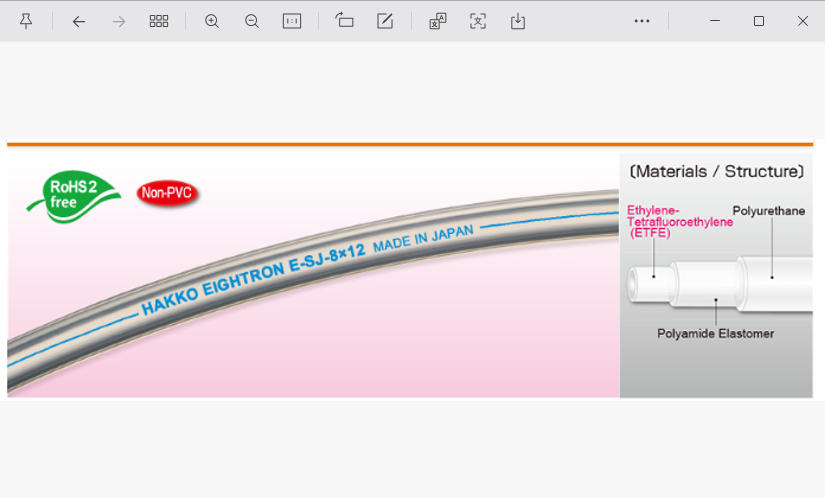825x498 pixels.
Task: Zoom in on the image
Action: pyautogui.click(x=212, y=22)
